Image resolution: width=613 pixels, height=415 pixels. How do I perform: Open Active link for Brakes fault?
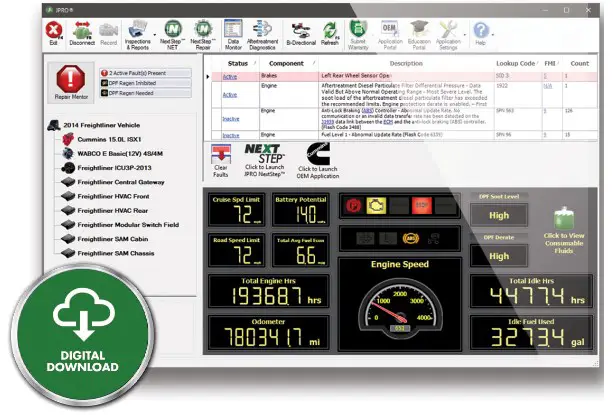coord(230,77)
